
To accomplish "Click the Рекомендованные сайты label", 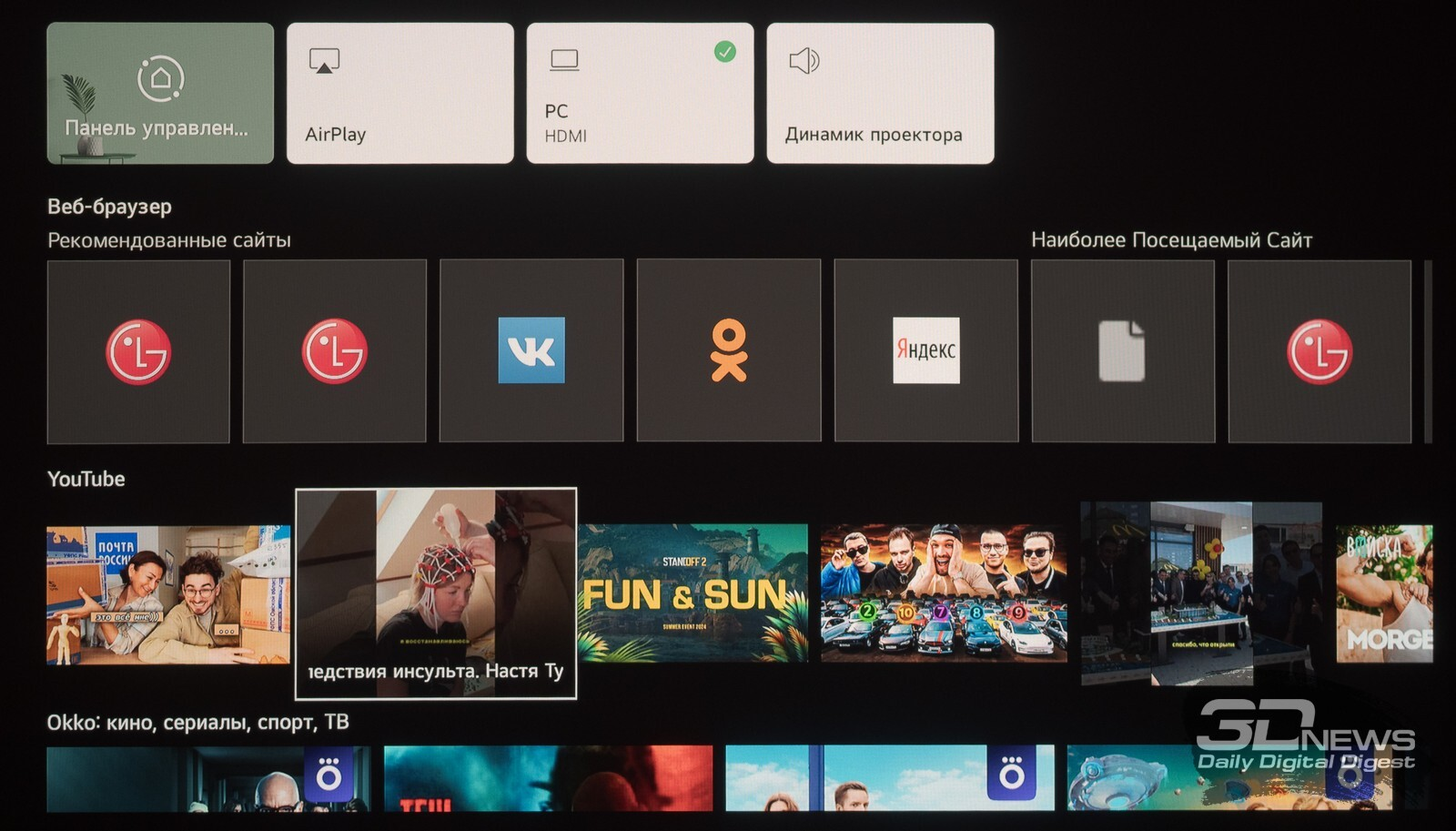I will [169, 240].
